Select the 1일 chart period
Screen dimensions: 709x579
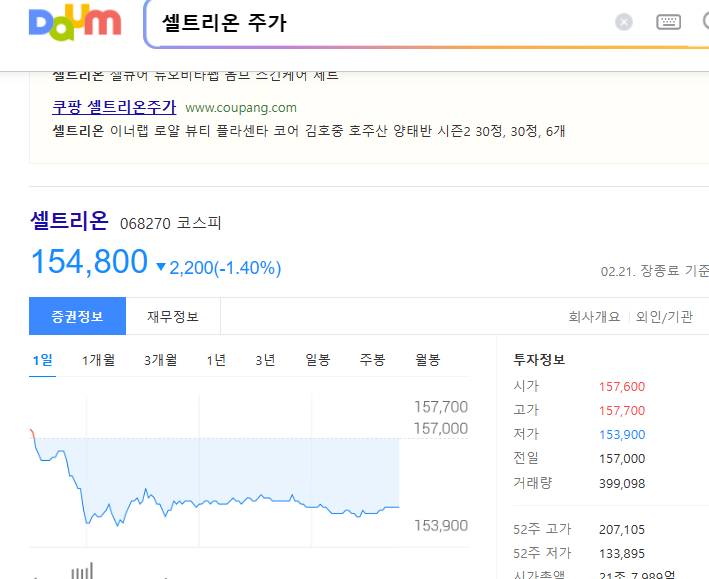[x=43, y=361]
